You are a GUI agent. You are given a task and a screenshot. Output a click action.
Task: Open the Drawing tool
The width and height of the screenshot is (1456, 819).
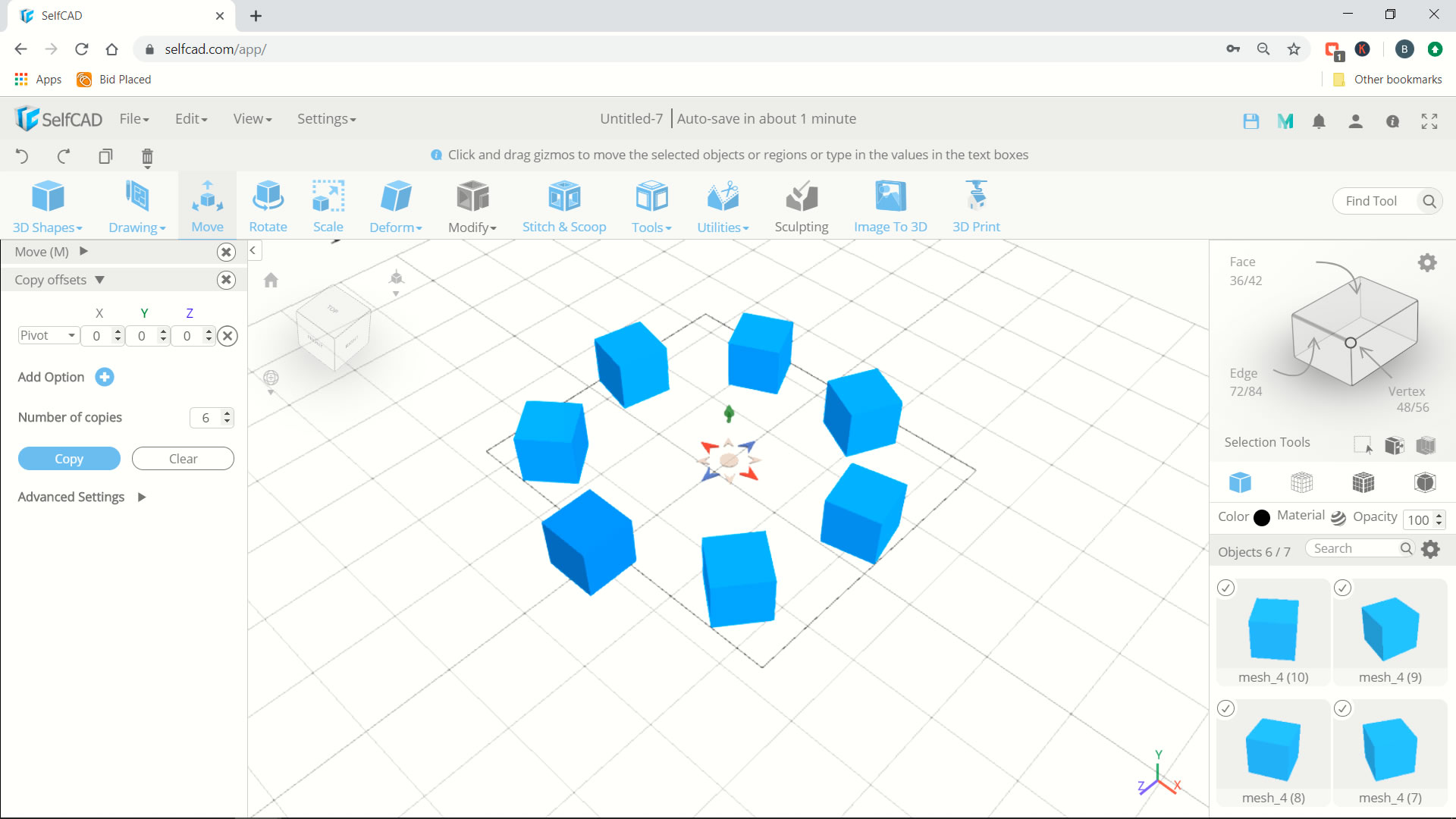[x=136, y=206]
